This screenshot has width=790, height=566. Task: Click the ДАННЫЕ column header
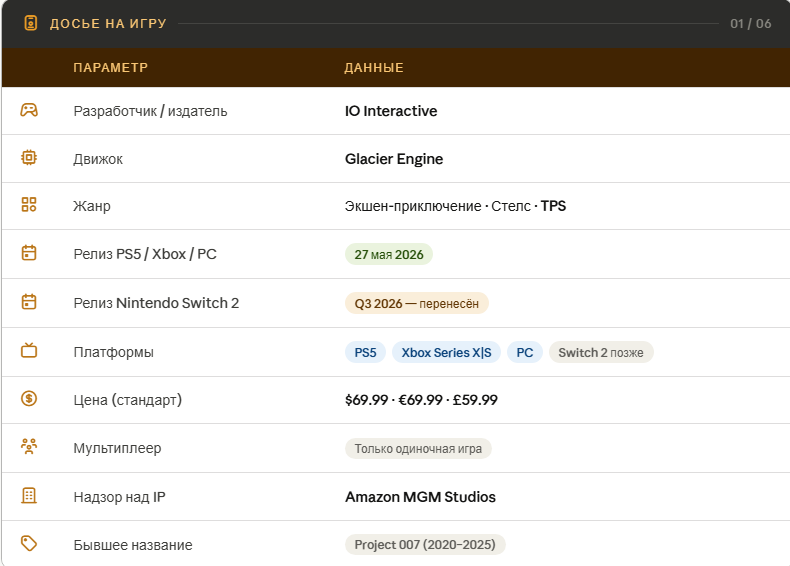click(374, 68)
